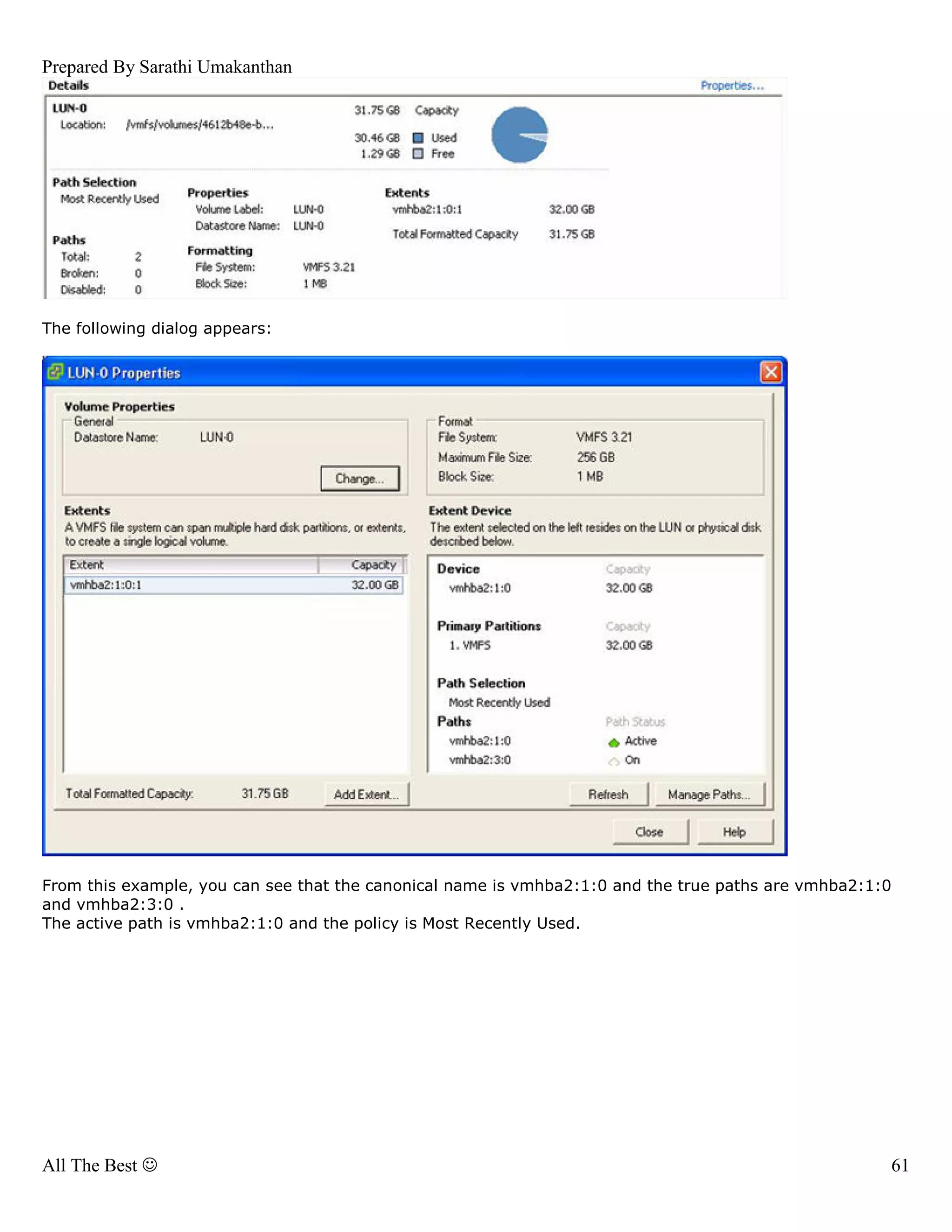Image resolution: width=952 pixels, height=1232 pixels.
Task: Click extent vmhba2:1:0:1 in Details panel
Action: (427, 209)
